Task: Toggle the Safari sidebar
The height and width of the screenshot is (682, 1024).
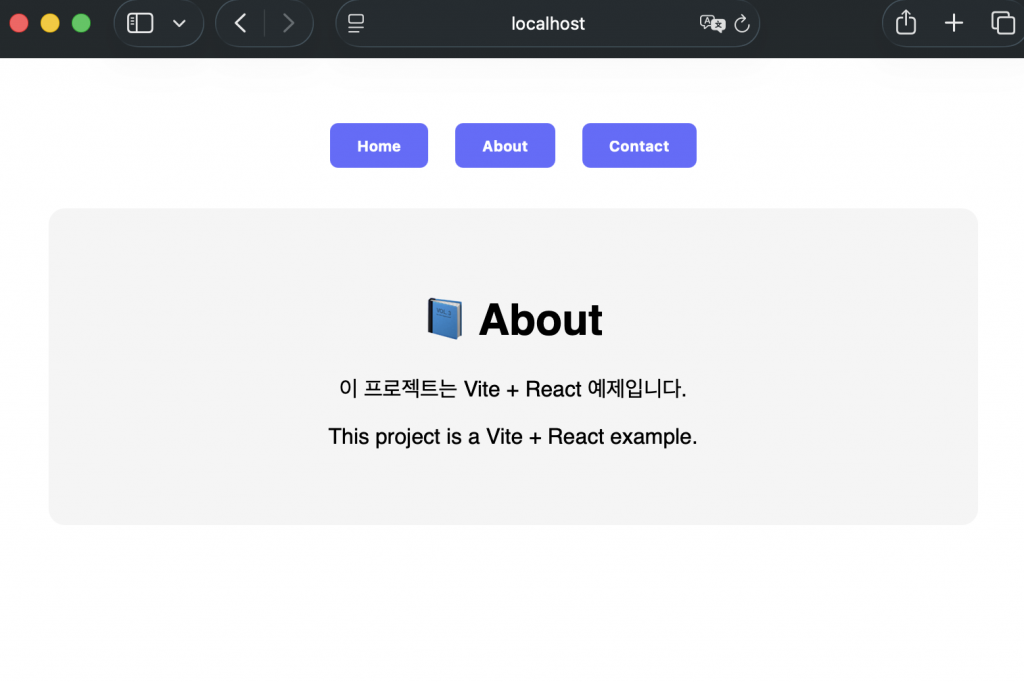Action: [140, 23]
